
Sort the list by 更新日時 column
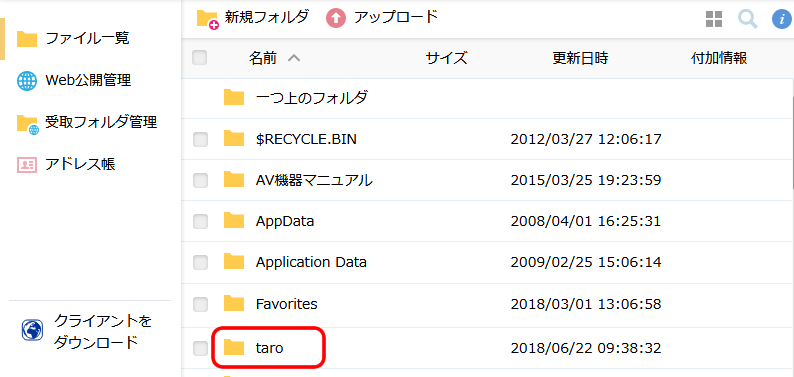580,59
